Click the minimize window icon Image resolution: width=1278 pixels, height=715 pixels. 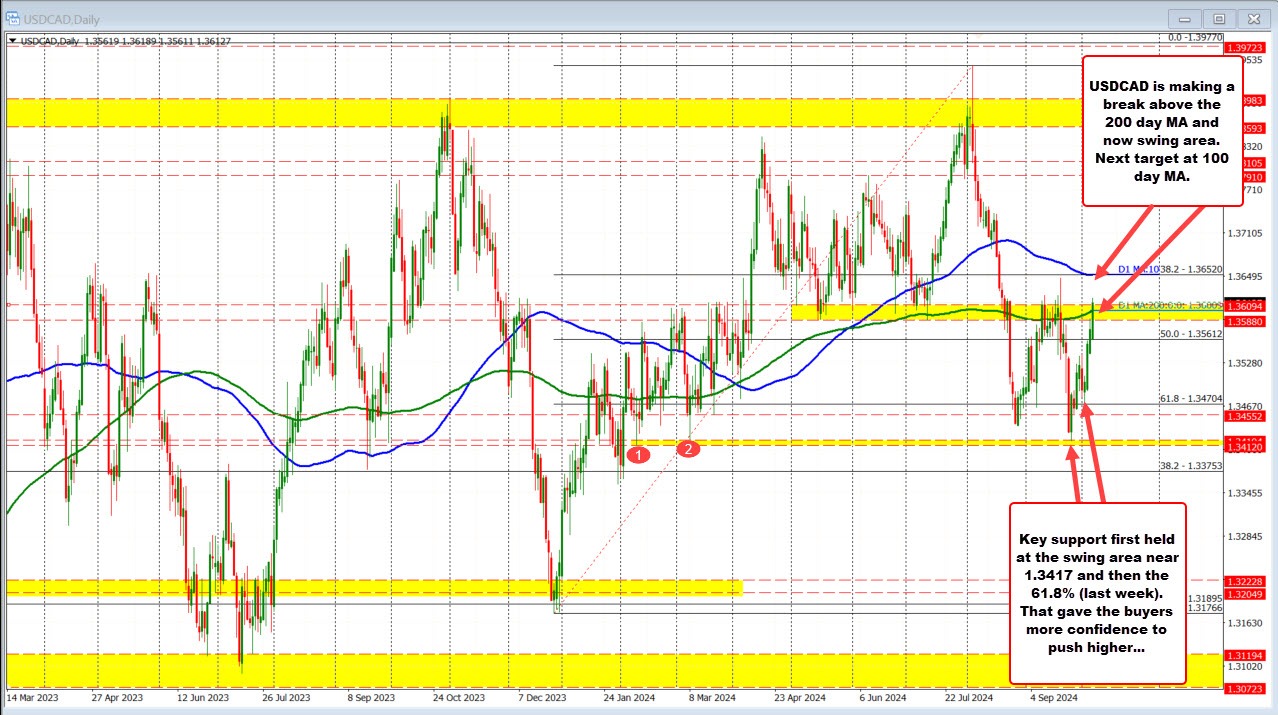(1183, 18)
